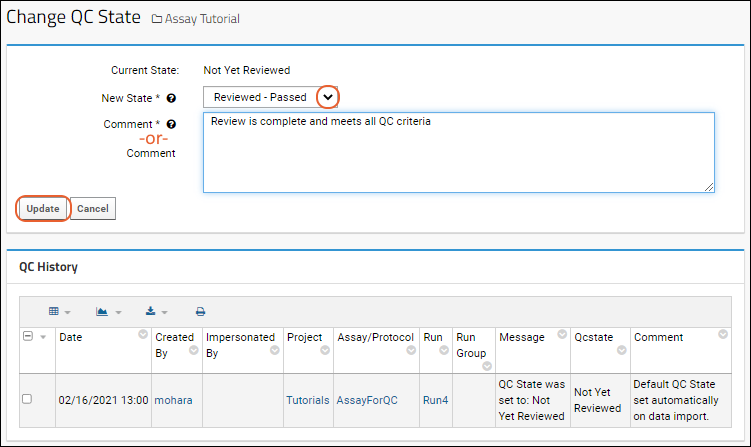The width and height of the screenshot is (751, 447).
Task: Click into the Comment text area
Action: (459, 152)
